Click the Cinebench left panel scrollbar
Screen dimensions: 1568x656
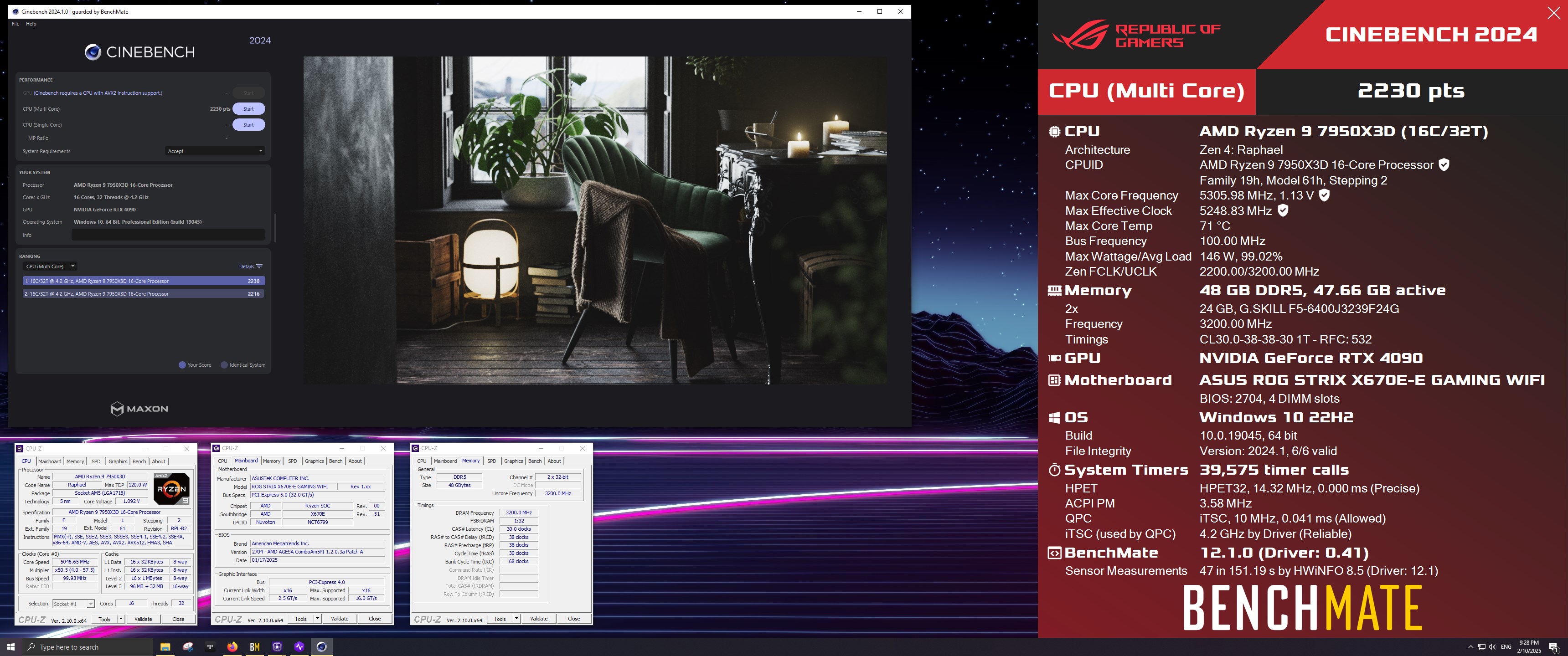pos(276,228)
